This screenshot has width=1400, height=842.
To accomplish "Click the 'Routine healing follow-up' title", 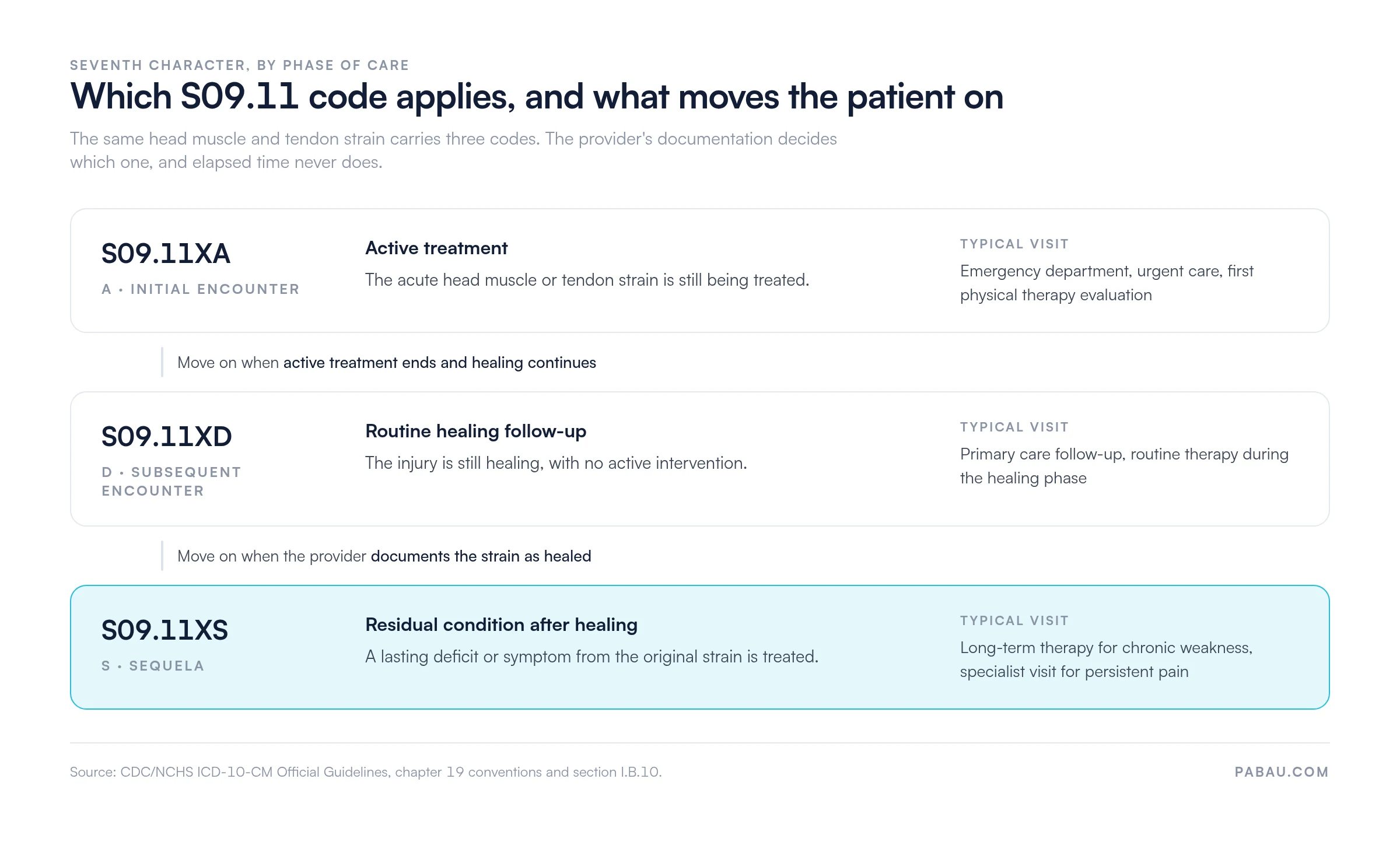I will coord(475,431).
